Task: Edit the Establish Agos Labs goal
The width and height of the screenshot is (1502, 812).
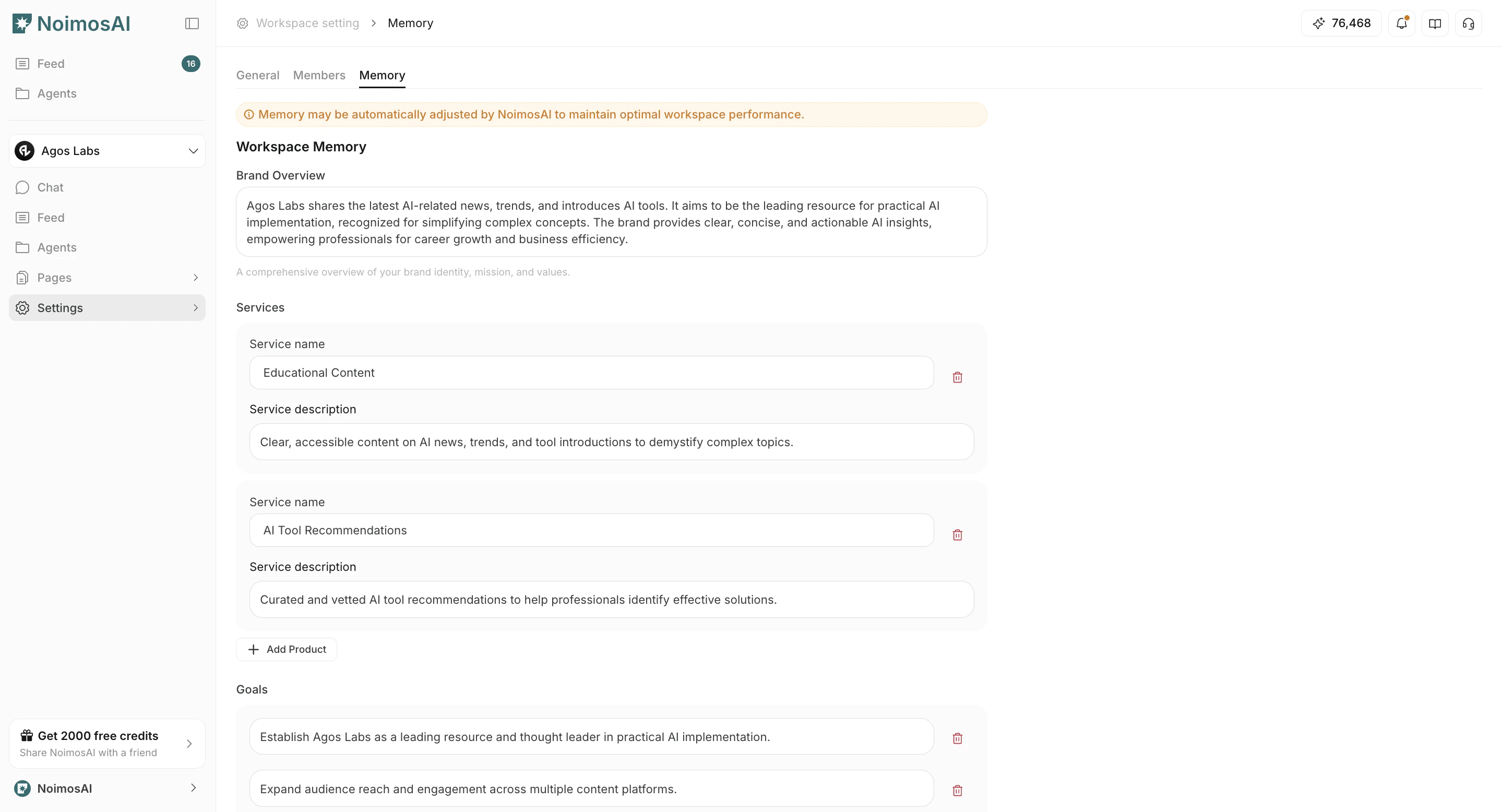Action: point(591,736)
